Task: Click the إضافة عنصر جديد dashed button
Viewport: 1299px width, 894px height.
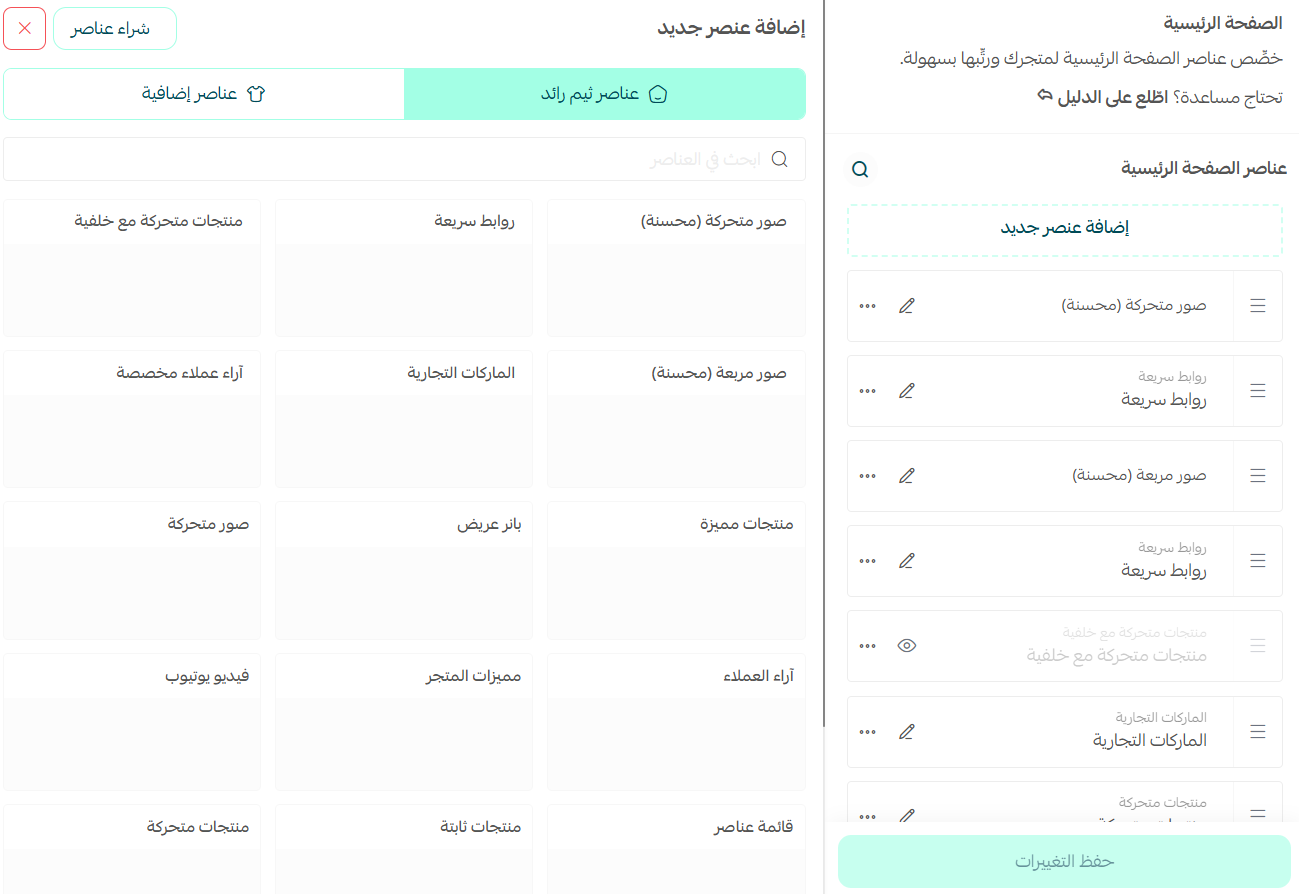Action: point(1064,229)
